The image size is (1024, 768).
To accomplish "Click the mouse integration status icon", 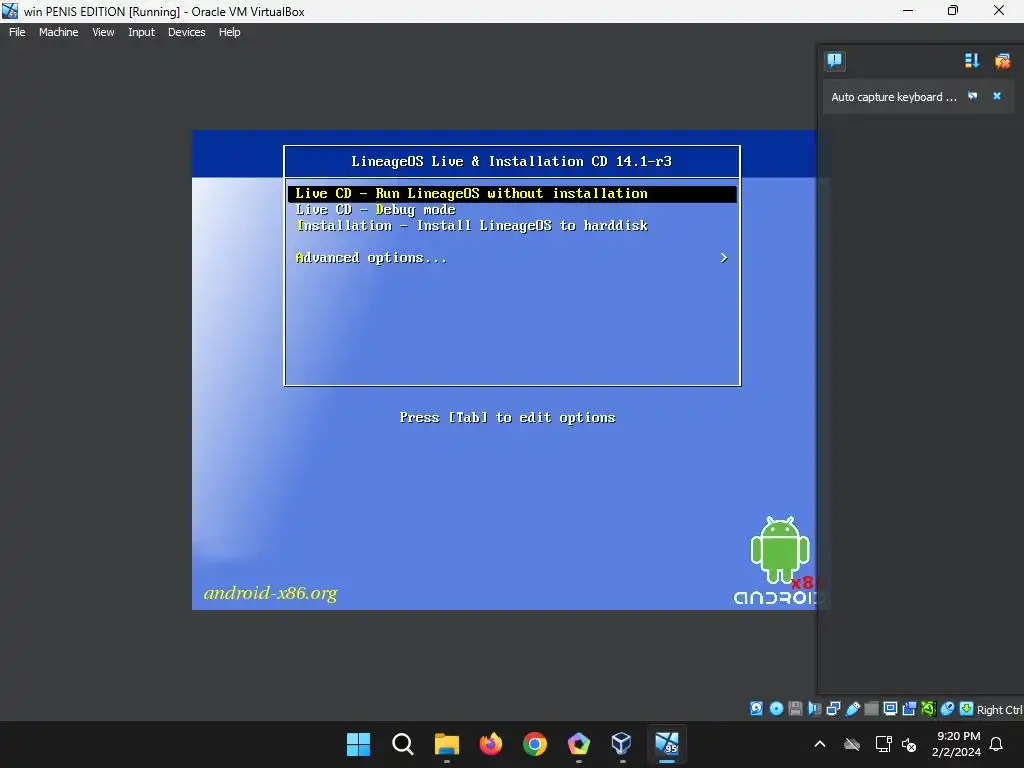I will pyautogui.click(x=947, y=709).
